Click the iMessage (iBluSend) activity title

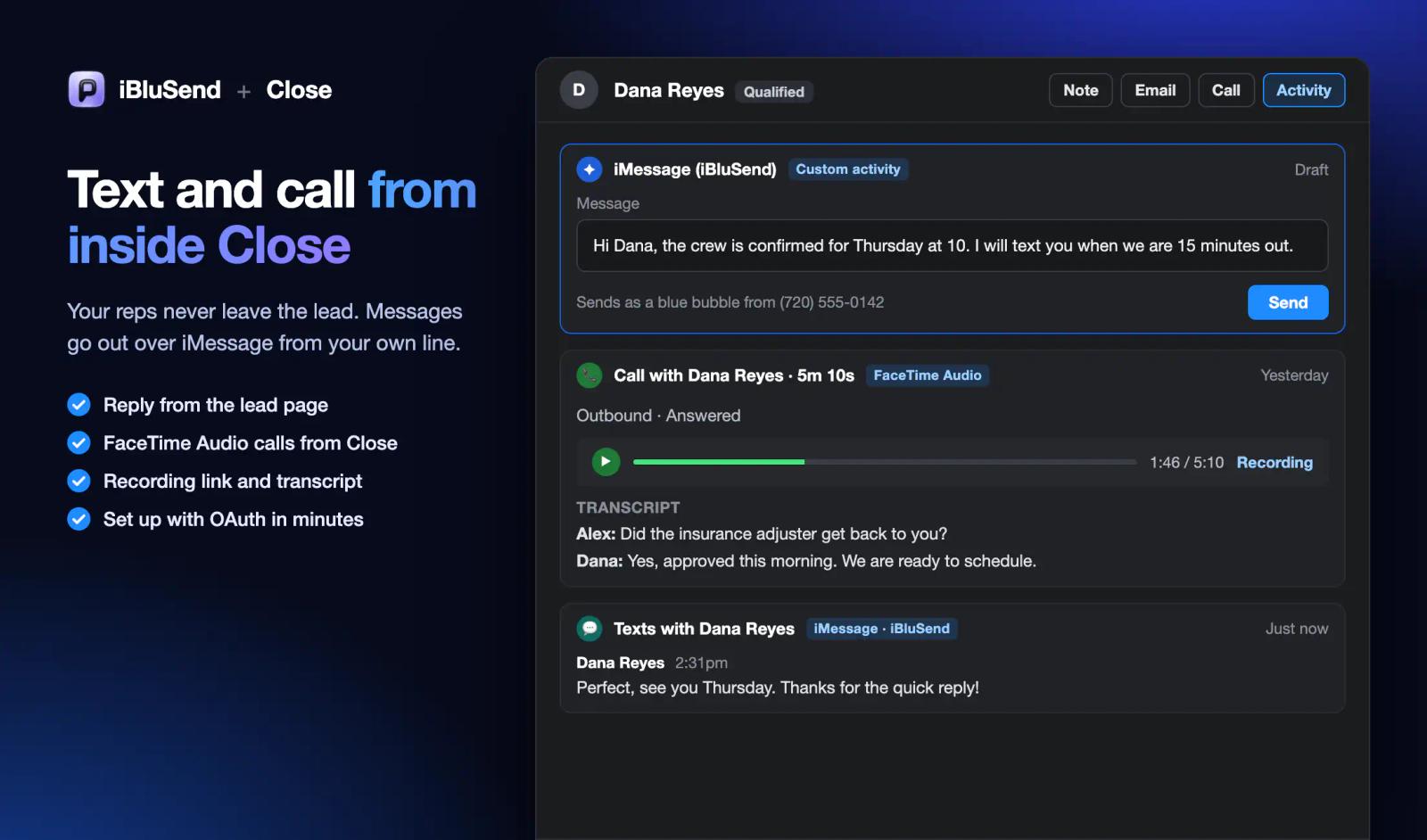coord(695,169)
